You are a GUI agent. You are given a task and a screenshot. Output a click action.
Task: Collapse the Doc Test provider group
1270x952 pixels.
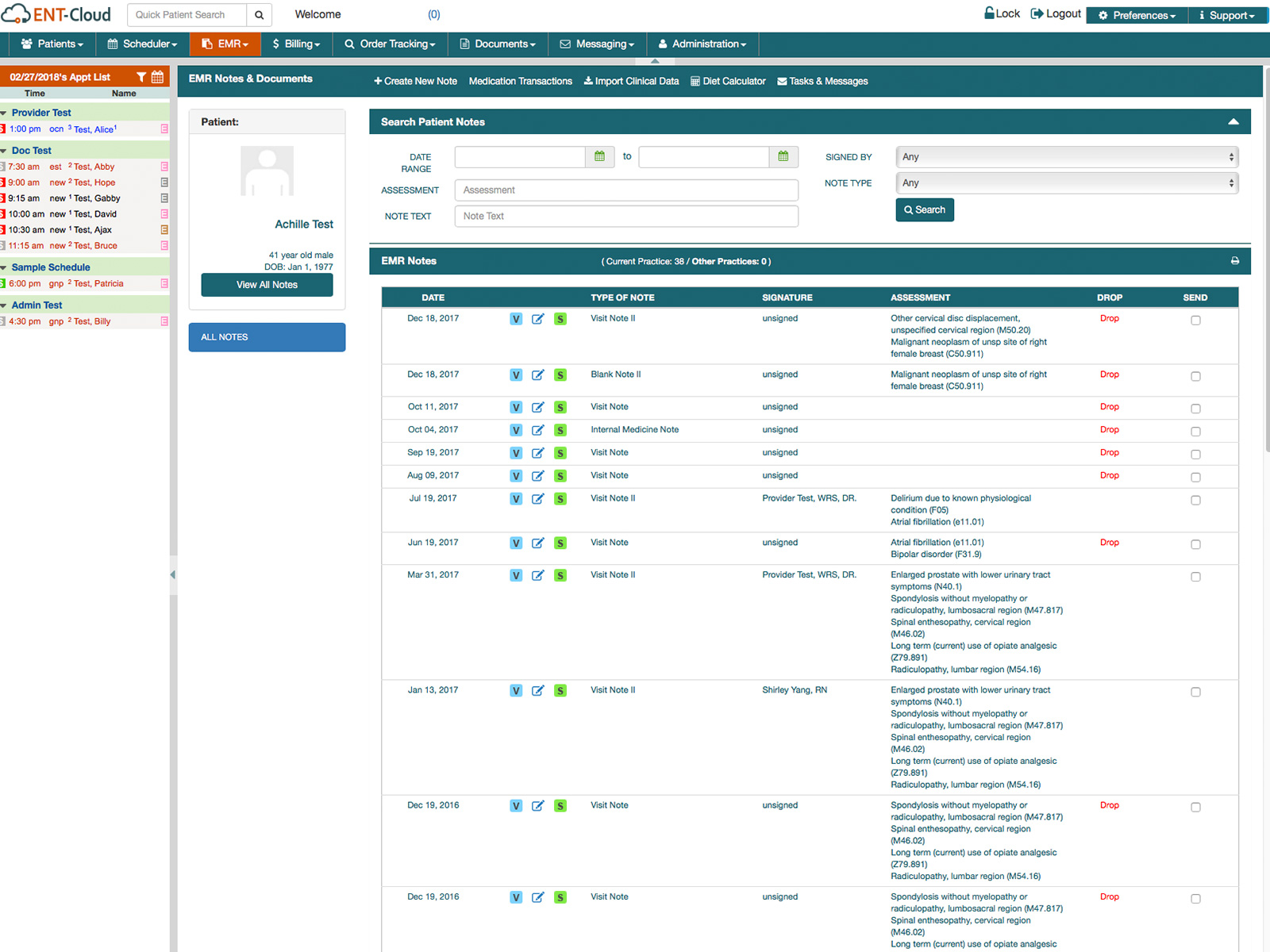click(7, 150)
